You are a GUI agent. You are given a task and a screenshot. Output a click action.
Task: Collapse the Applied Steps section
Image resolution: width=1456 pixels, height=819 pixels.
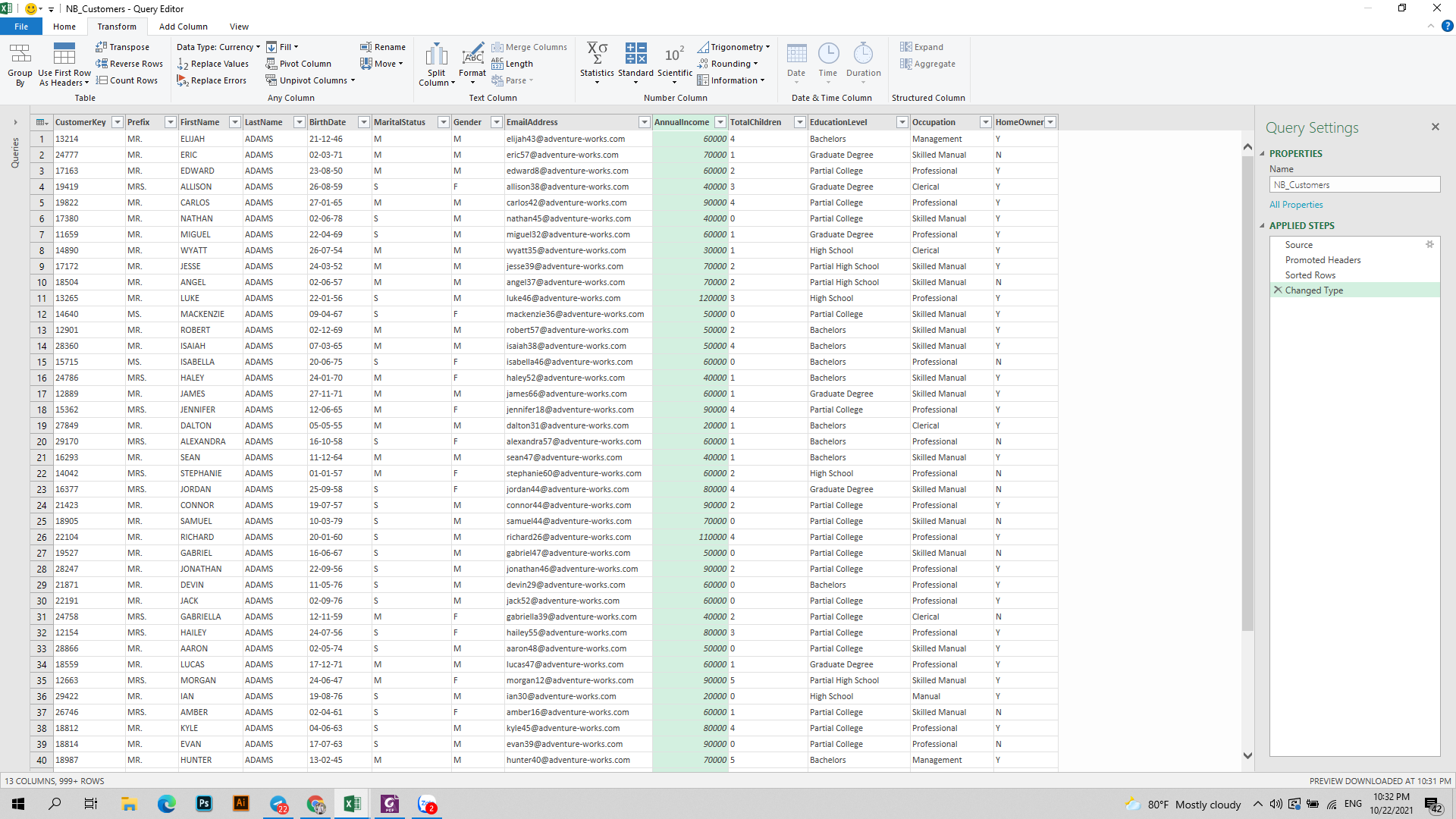[1263, 225]
